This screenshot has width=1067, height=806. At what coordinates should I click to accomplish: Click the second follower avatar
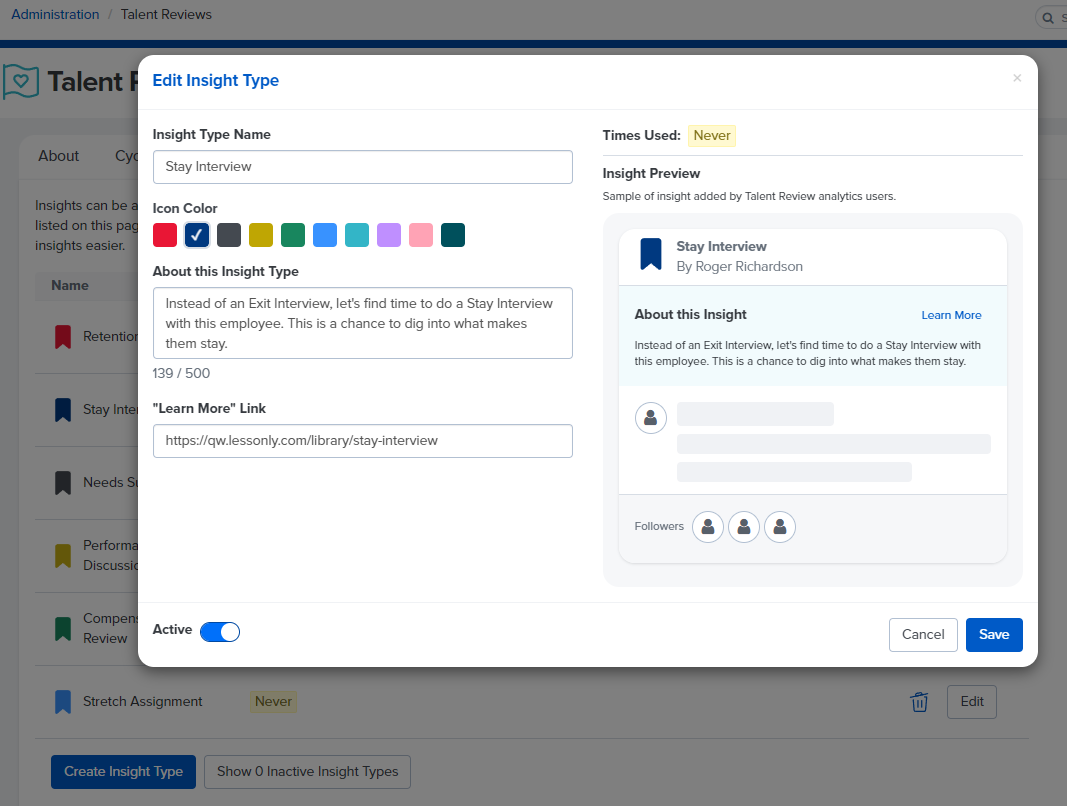(744, 527)
